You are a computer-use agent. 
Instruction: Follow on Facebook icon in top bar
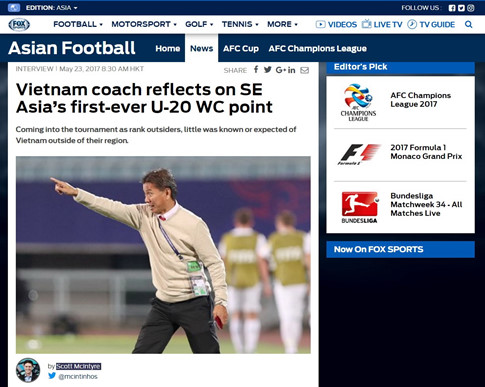click(452, 8)
